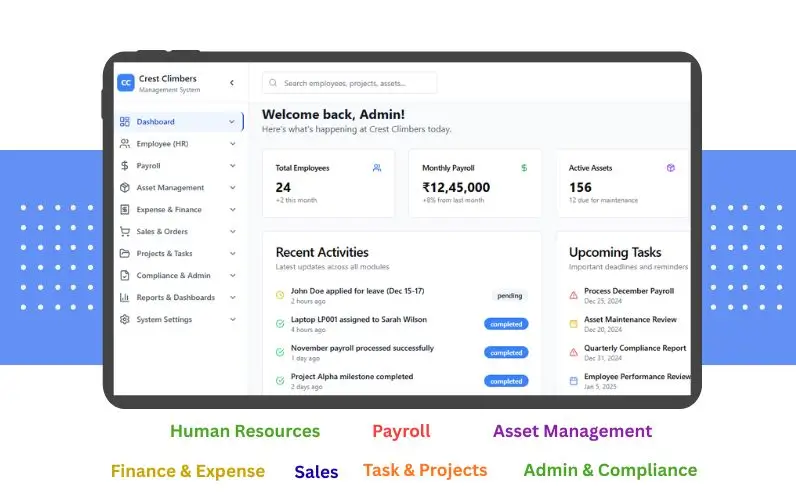Click the Employee (HR) people icon
Viewport: 796px width, 500px height.
[124, 144]
